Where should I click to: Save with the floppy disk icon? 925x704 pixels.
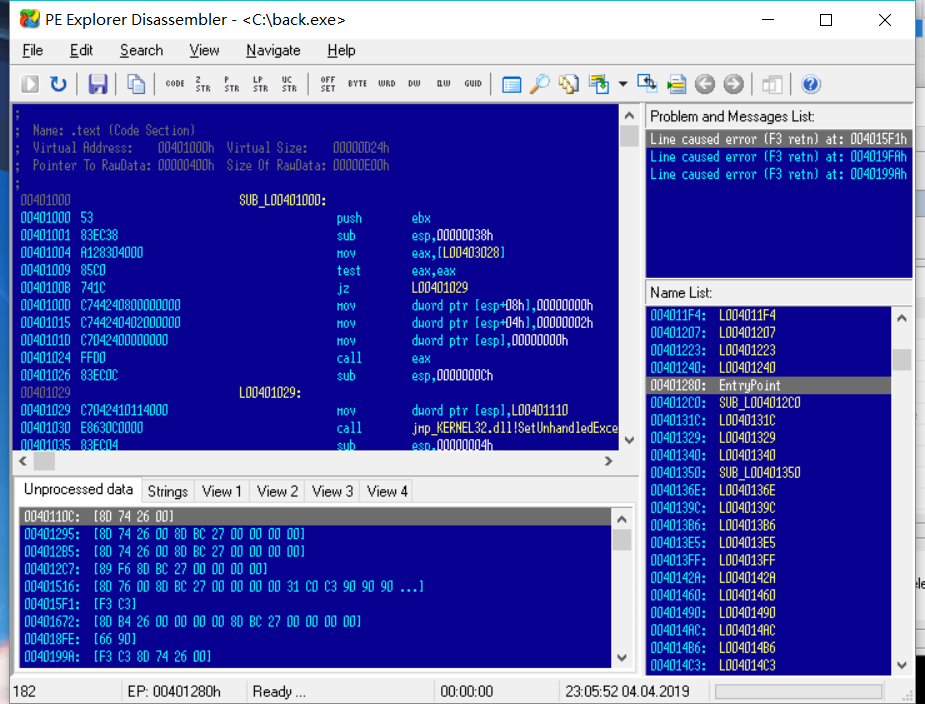tap(97, 84)
